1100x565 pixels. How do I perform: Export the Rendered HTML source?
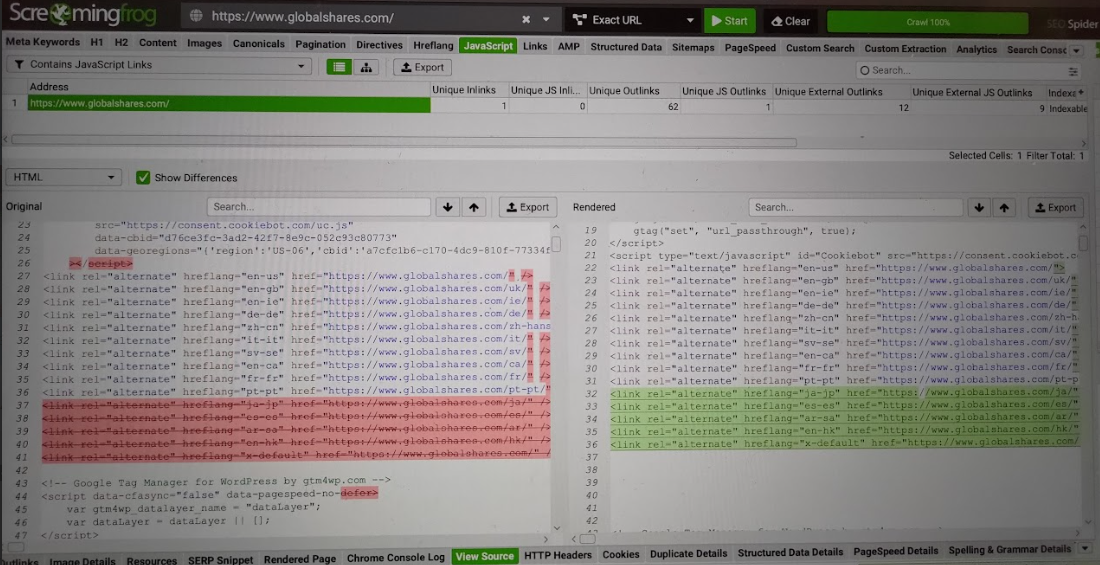pos(1057,208)
